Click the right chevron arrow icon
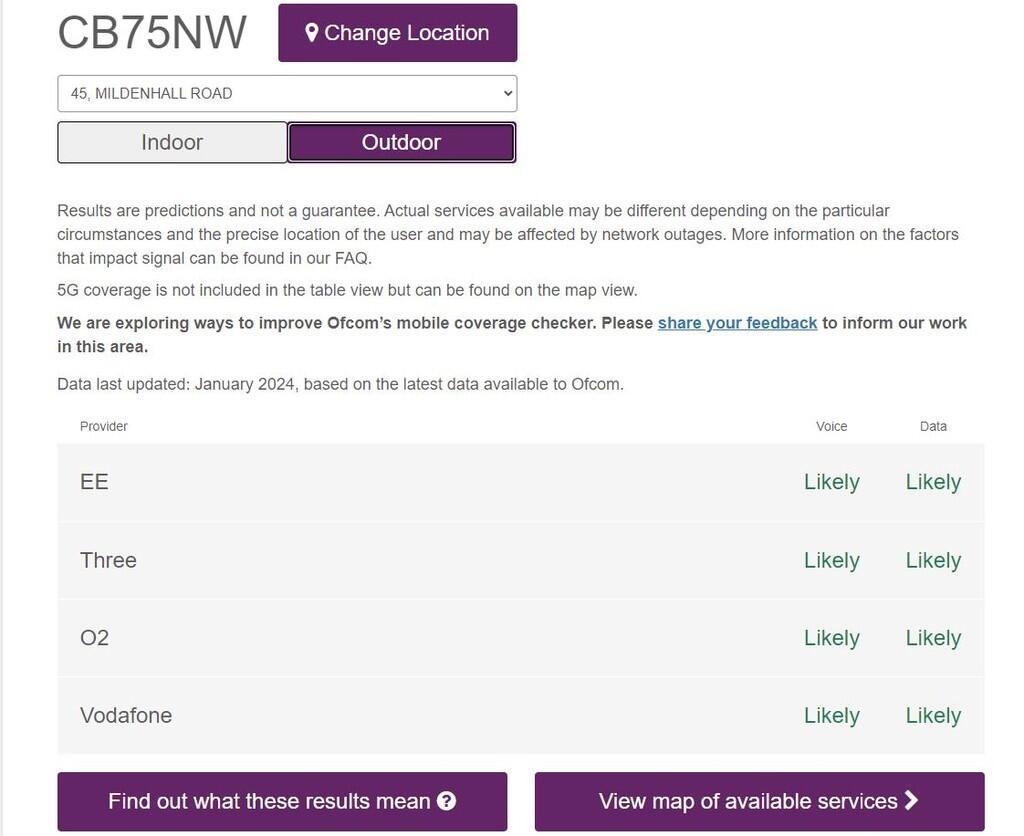This screenshot has width=1024, height=836. tap(911, 800)
